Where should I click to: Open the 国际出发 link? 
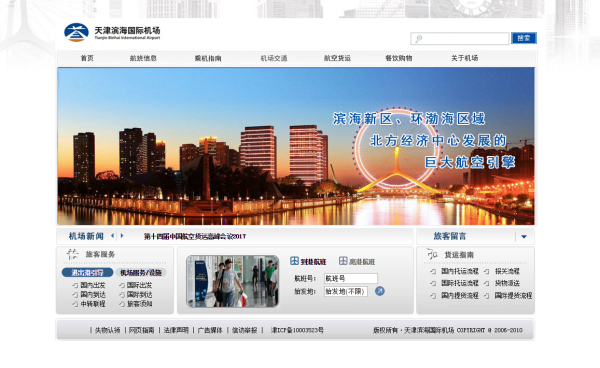point(139,285)
